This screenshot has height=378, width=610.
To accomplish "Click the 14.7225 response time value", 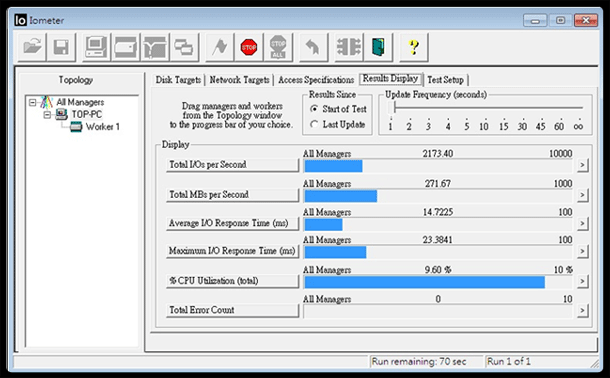I will 438,212.
